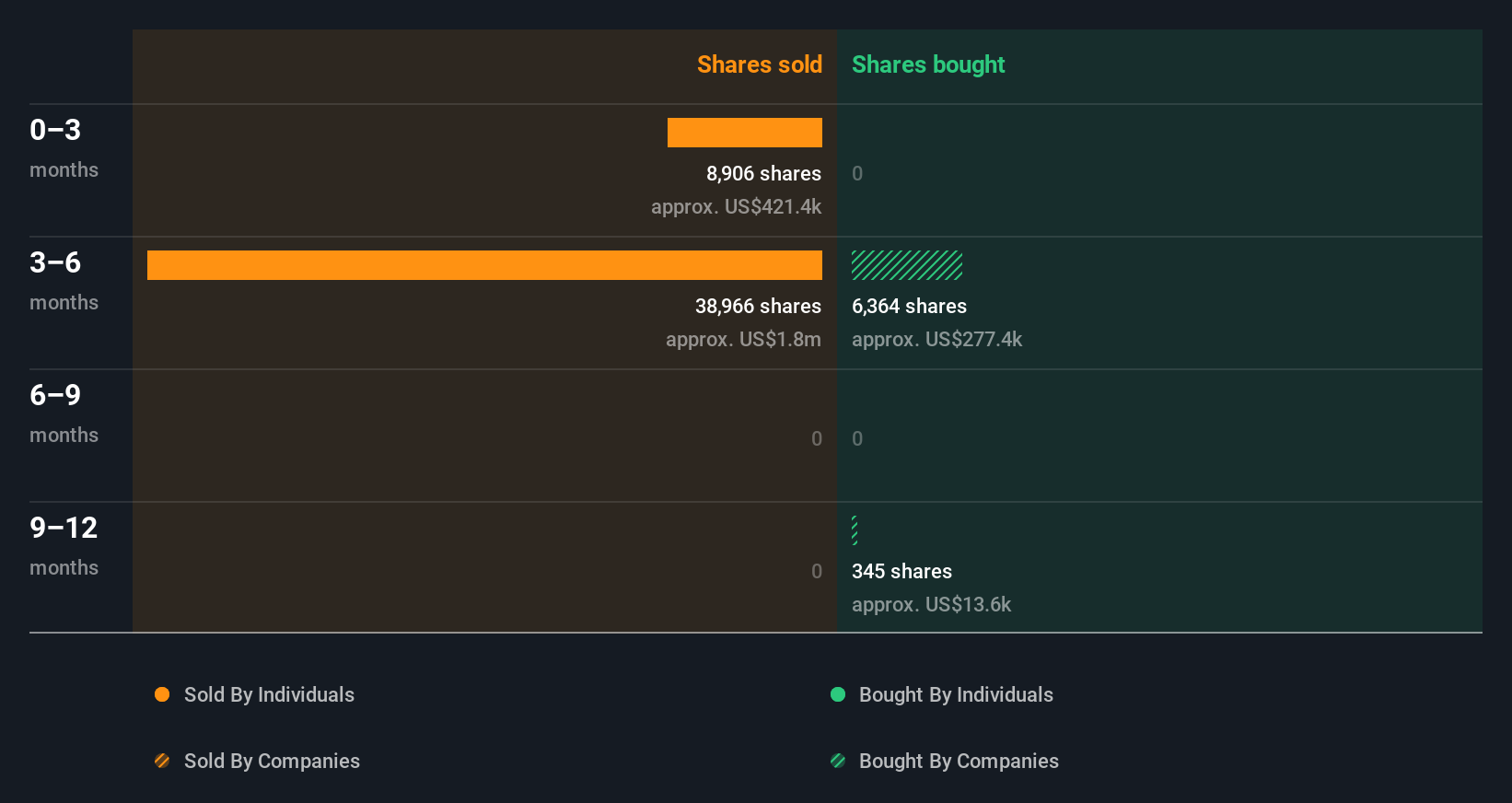Click the 9–12 months row label
Screen dimensions: 1512x803
click(64, 547)
